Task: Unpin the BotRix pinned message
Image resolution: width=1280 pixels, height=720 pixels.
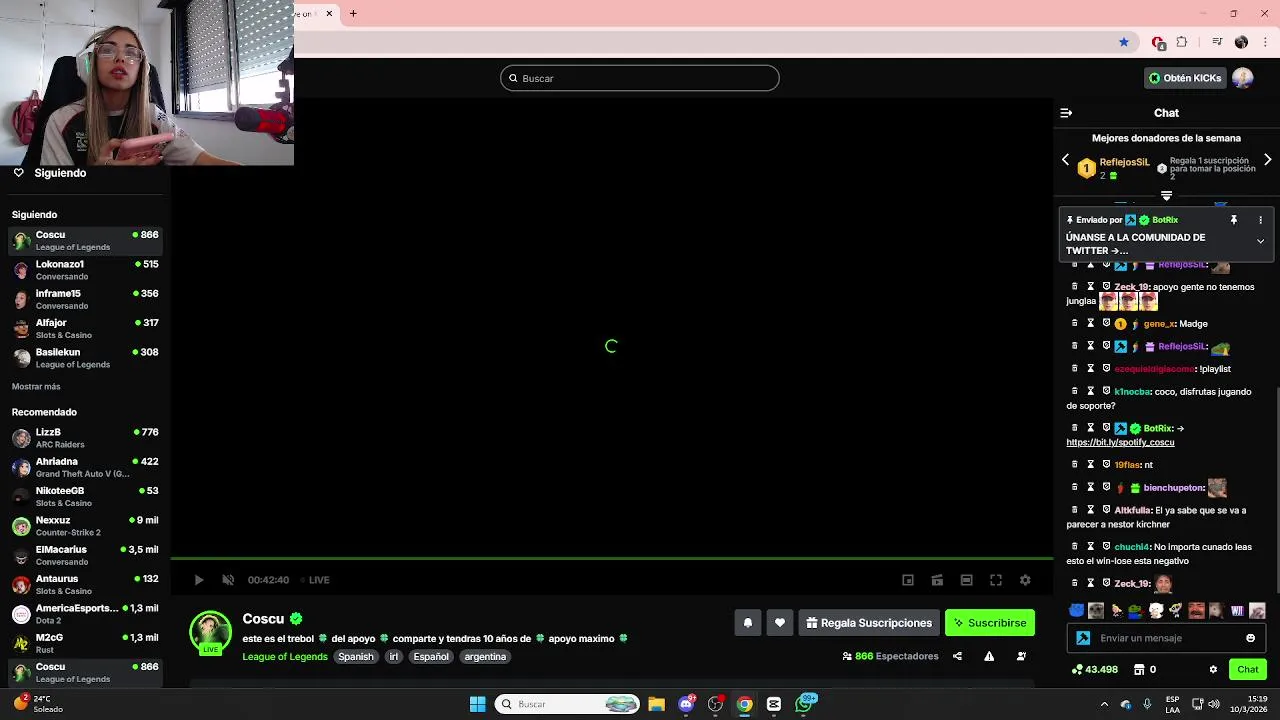Action: [1234, 220]
